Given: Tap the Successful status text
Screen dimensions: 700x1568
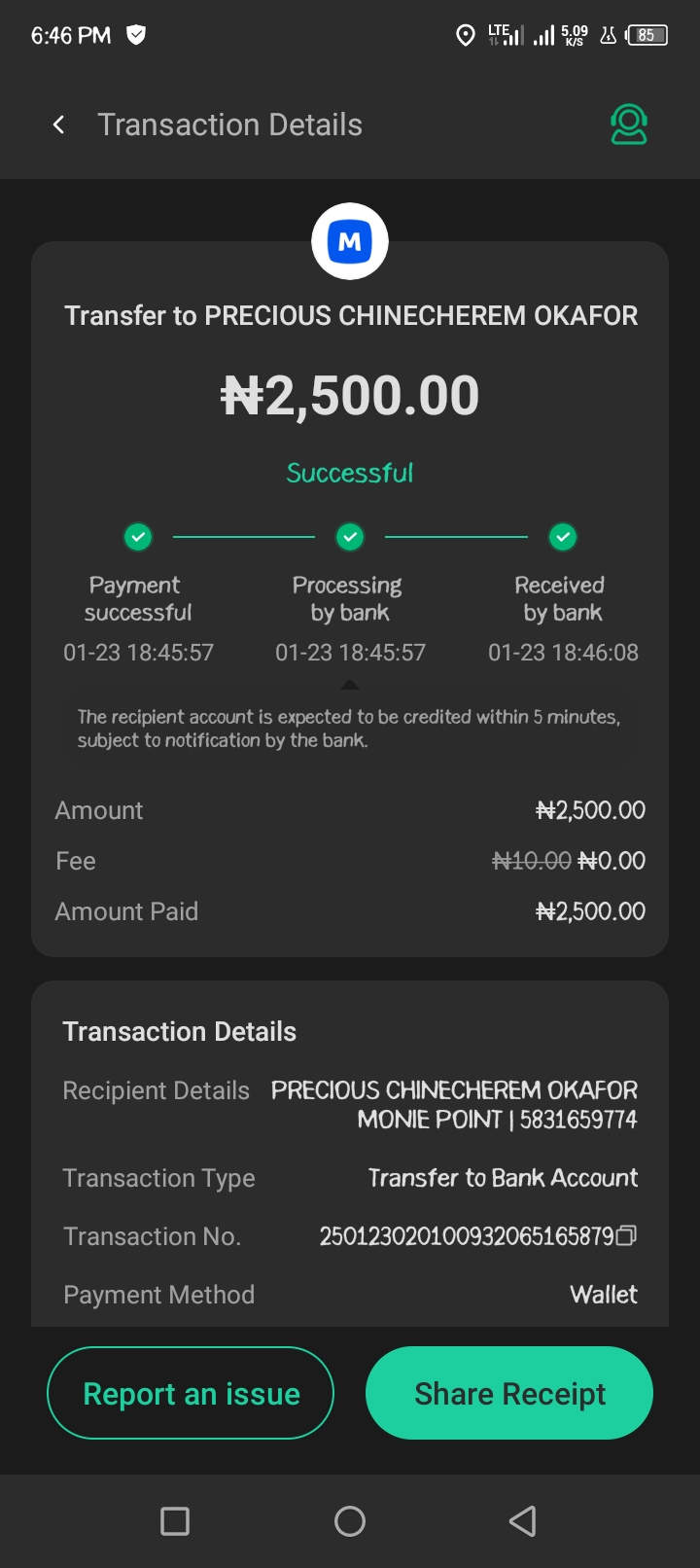Looking at the screenshot, I should (350, 474).
